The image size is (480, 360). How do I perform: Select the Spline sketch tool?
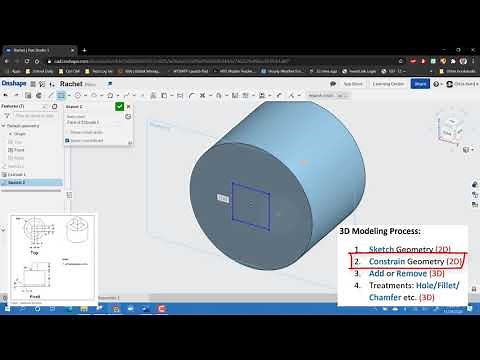126,96
